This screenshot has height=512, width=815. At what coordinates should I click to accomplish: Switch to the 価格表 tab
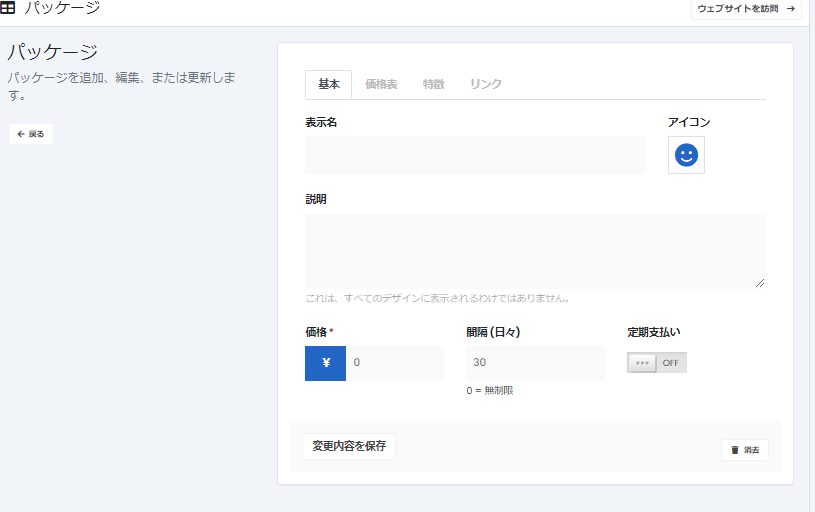381,85
